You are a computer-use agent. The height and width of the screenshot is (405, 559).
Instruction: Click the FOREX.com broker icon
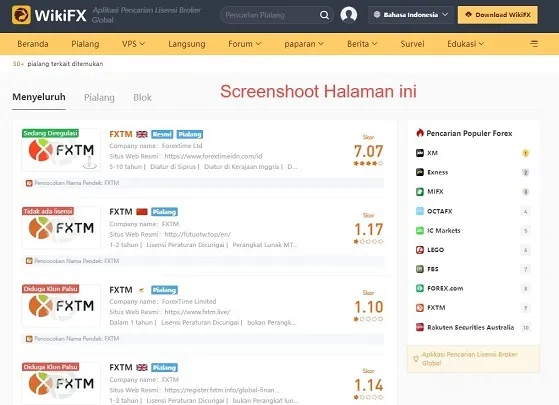click(420, 288)
